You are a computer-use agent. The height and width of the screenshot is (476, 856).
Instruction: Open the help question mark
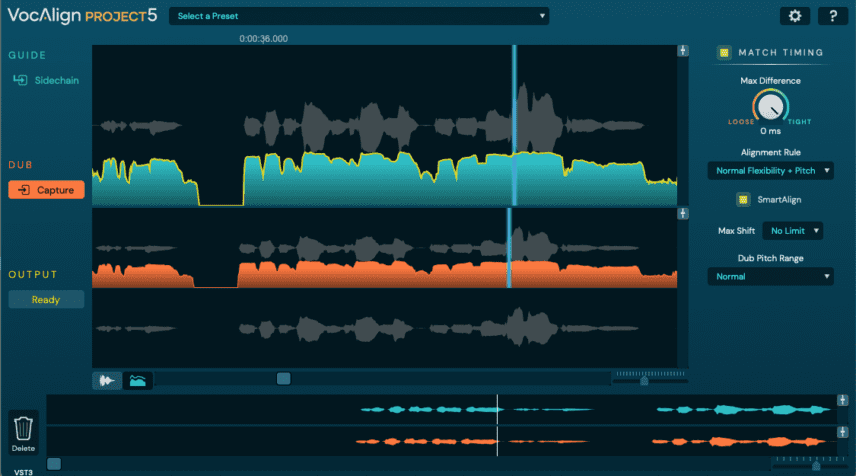click(x=833, y=16)
